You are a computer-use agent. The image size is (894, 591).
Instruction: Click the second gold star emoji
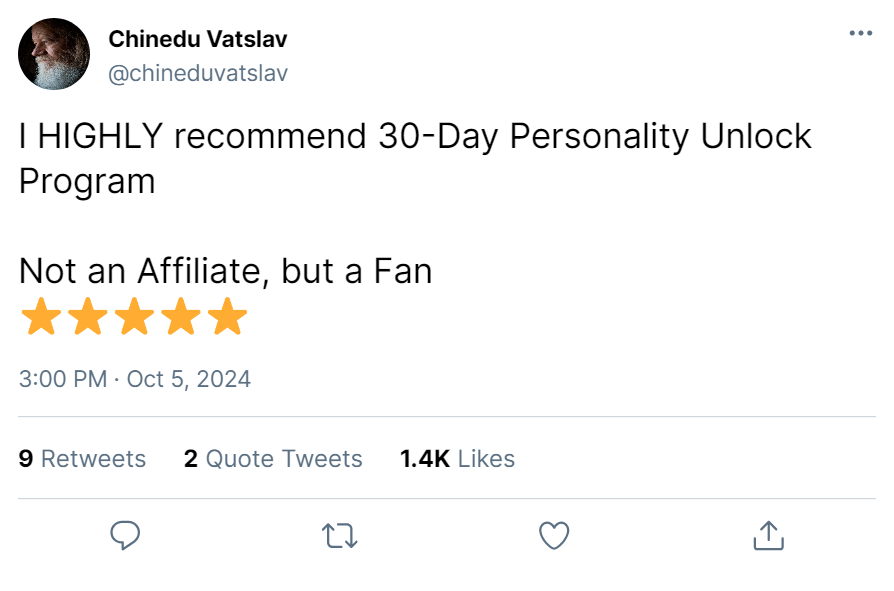point(88,317)
